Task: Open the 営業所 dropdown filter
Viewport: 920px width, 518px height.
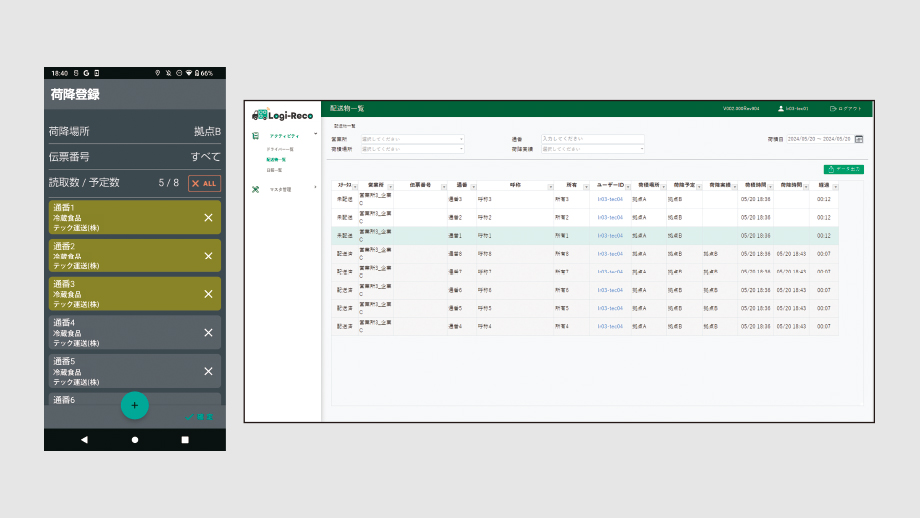Action: coord(412,139)
